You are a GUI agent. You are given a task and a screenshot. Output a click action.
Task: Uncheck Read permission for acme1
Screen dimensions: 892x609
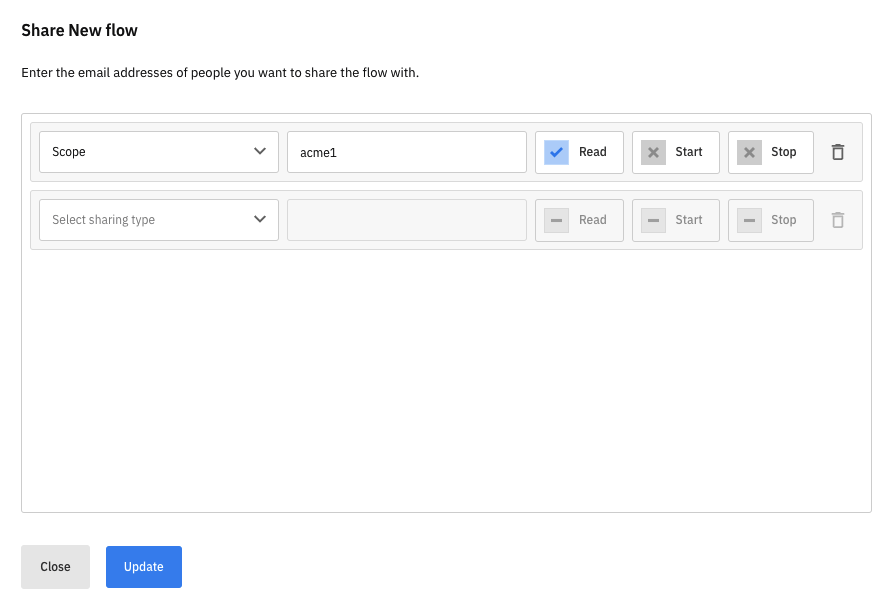(557, 152)
